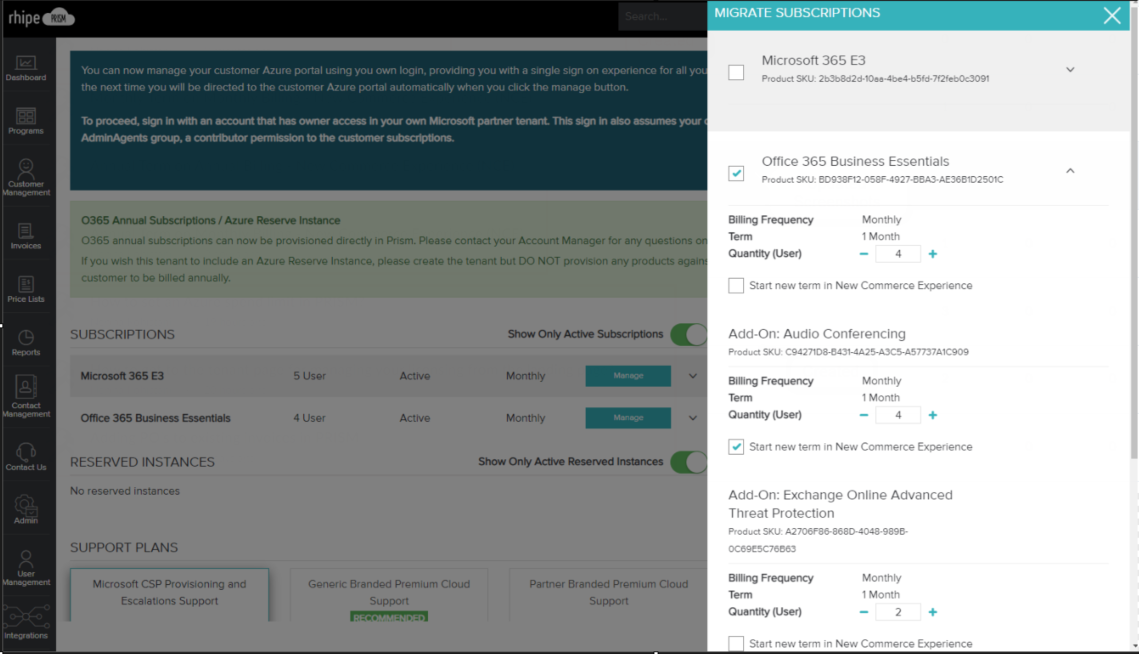Expand Office 365 Business Essentials row chevron
The height and width of the screenshot is (654, 1139).
[x=692, y=418]
